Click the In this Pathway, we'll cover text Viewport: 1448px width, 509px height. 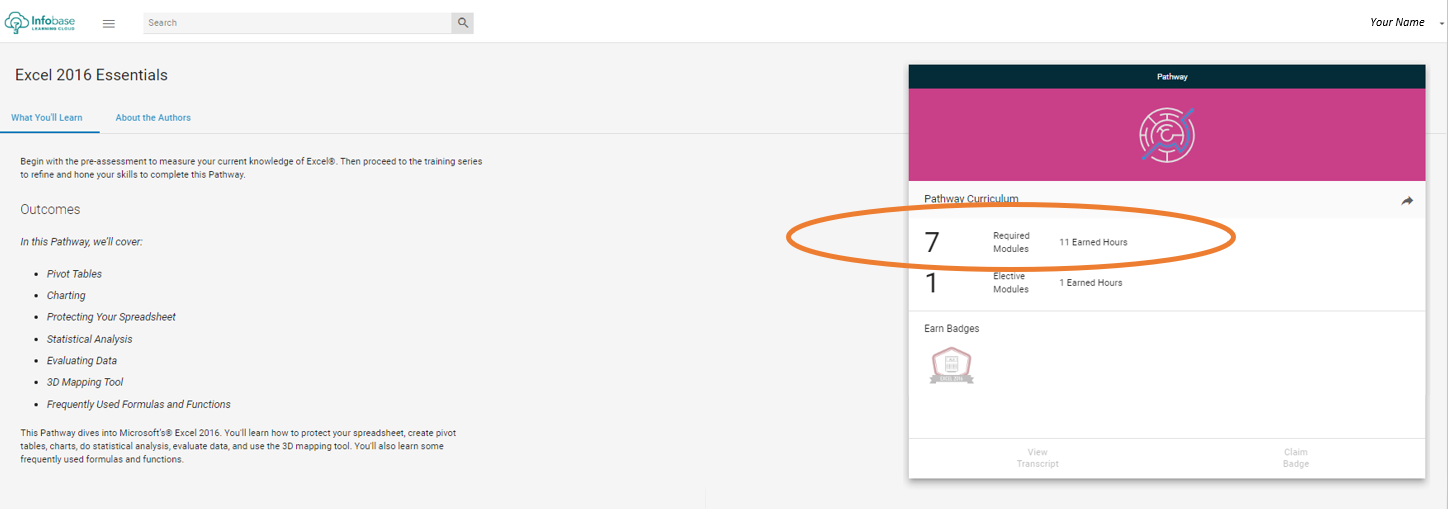(81, 242)
